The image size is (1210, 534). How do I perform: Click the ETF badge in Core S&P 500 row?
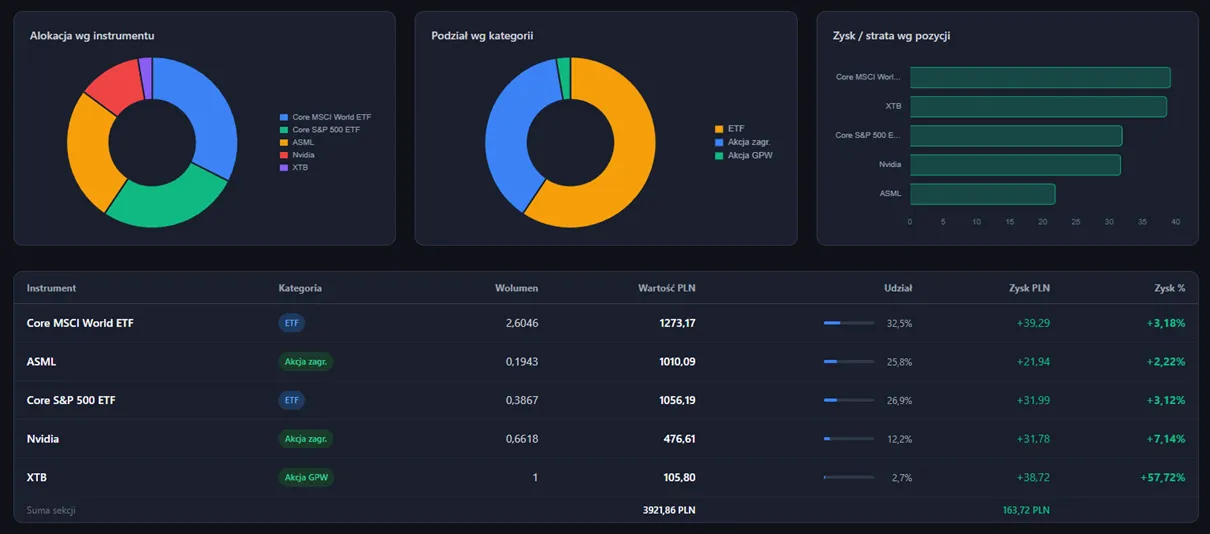pyautogui.click(x=292, y=400)
